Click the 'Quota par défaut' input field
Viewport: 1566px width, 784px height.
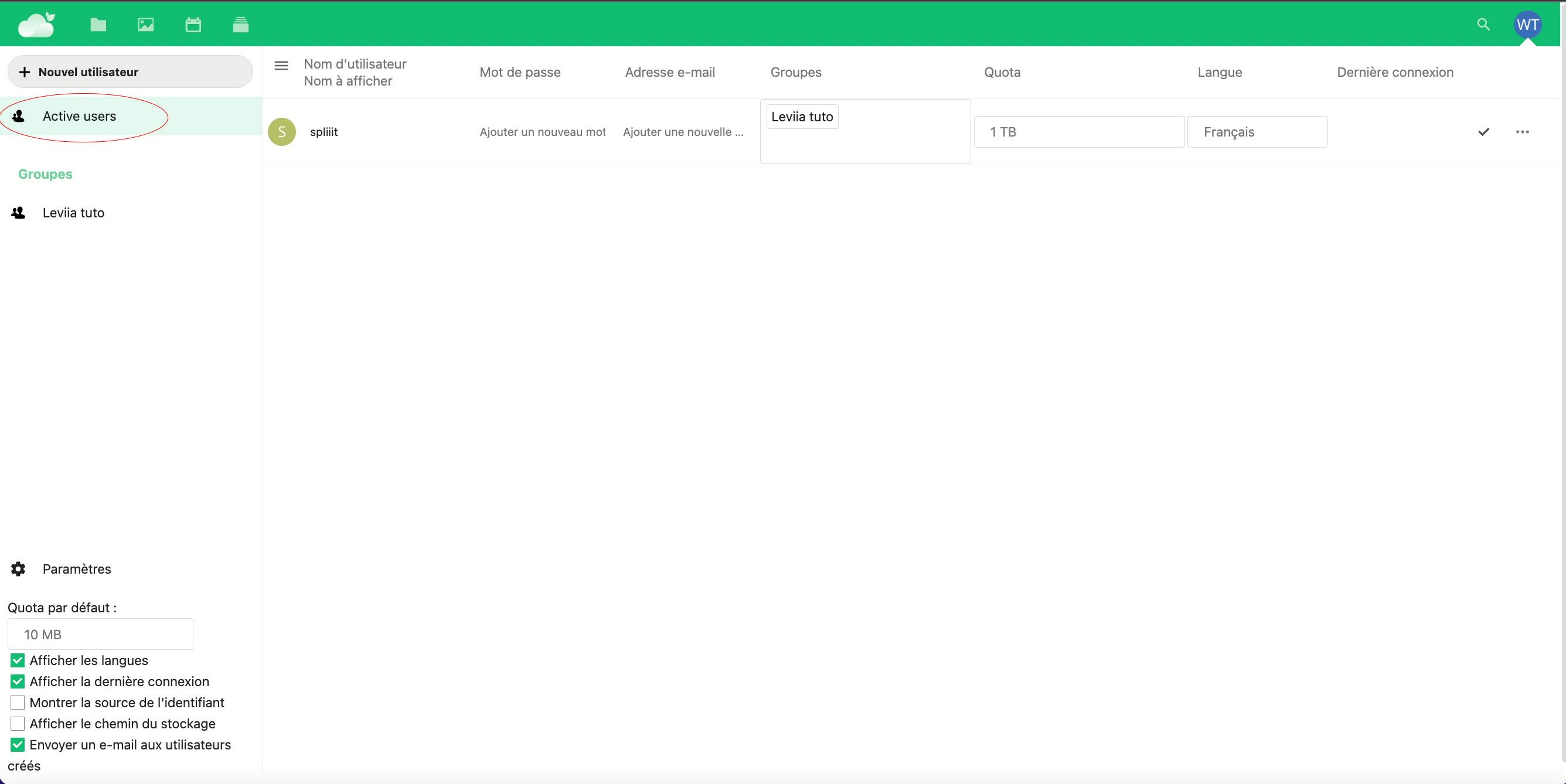click(x=100, y=634)
